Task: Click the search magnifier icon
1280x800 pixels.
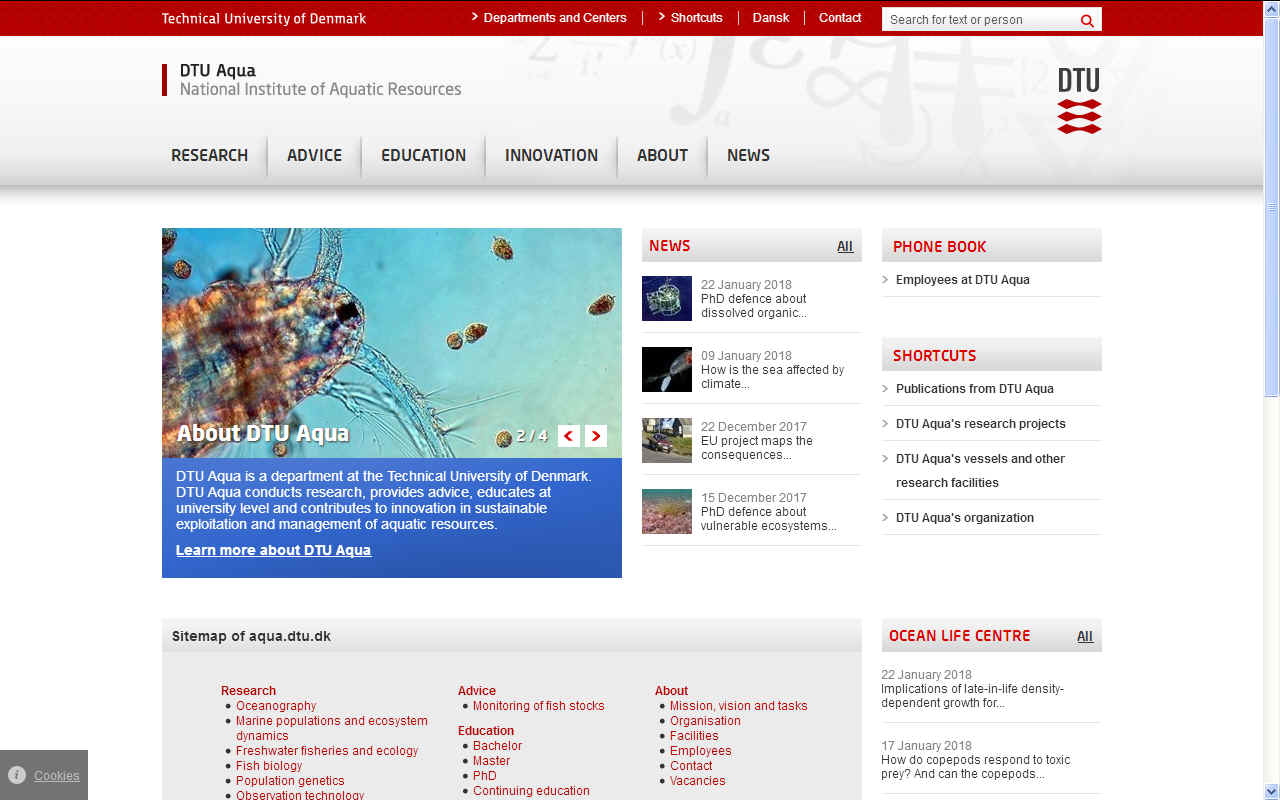Action: 1087,20
